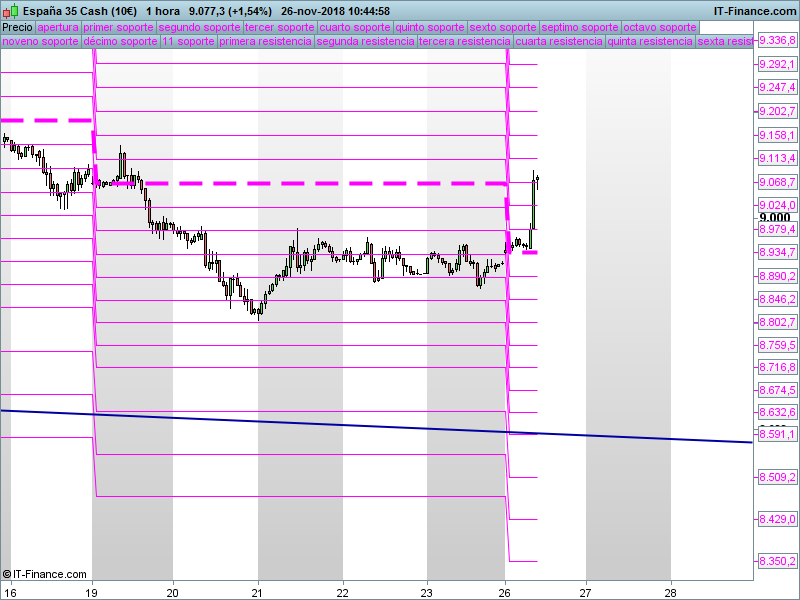
Task: Click the segunda resistencia label
Action: (x=365, y=41)
